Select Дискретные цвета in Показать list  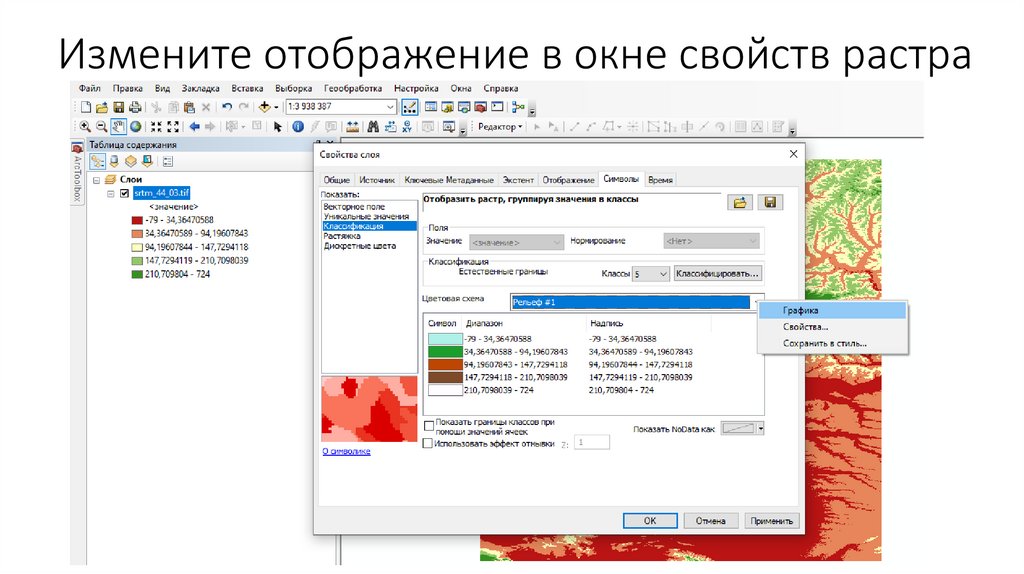pos(360,246)
